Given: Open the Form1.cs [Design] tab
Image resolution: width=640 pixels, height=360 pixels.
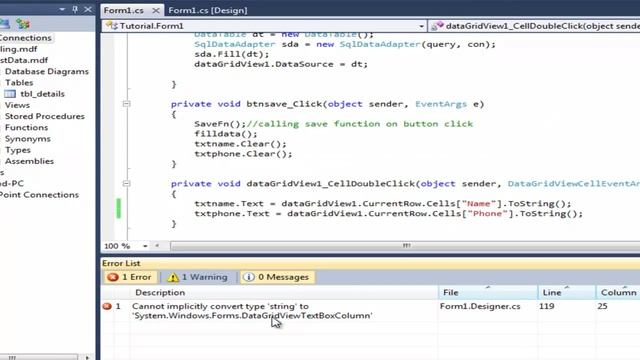Looking at the screenshot, I should (x=208, y=10).
